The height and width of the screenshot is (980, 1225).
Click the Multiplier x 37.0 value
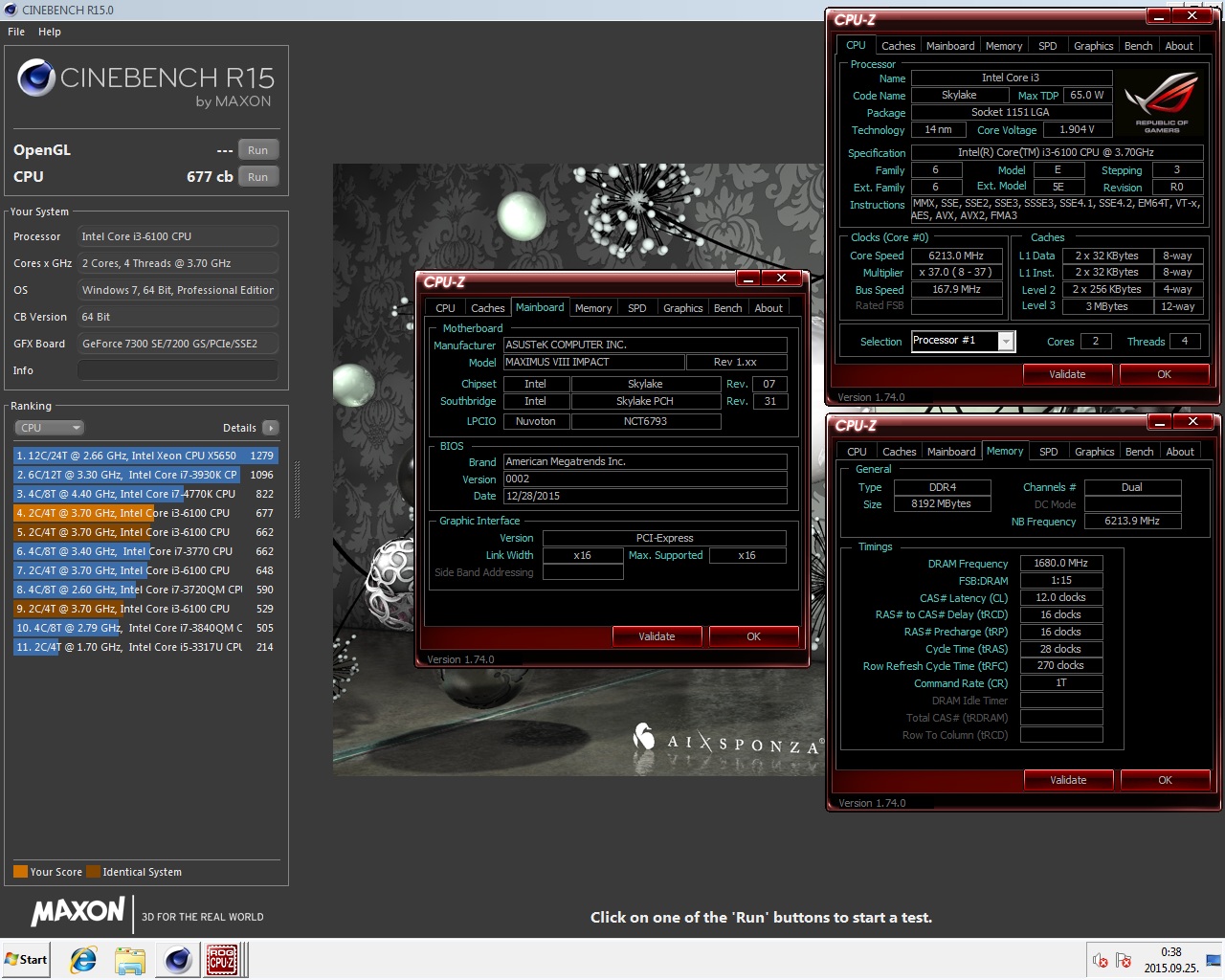[x=956, y=273]
